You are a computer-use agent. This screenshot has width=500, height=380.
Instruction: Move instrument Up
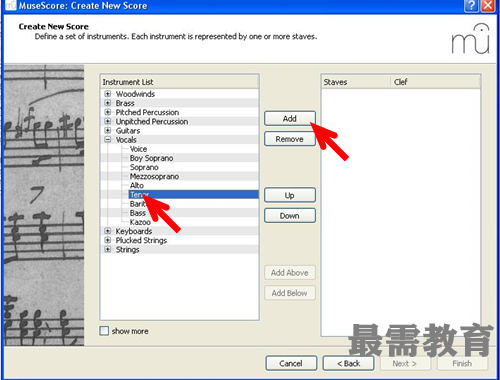tap(290, 195)
